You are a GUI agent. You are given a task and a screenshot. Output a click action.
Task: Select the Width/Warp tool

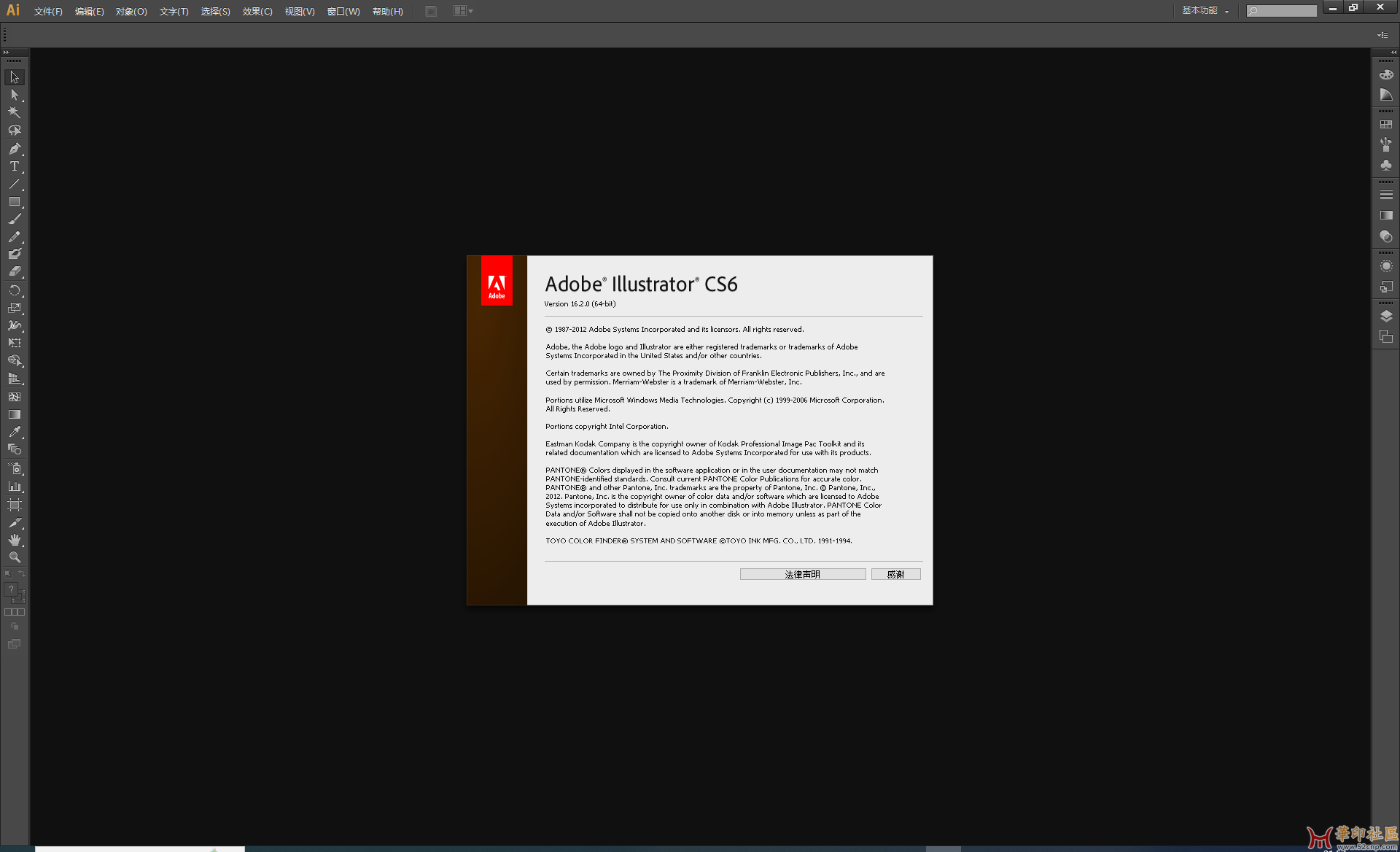pos(14,325)
